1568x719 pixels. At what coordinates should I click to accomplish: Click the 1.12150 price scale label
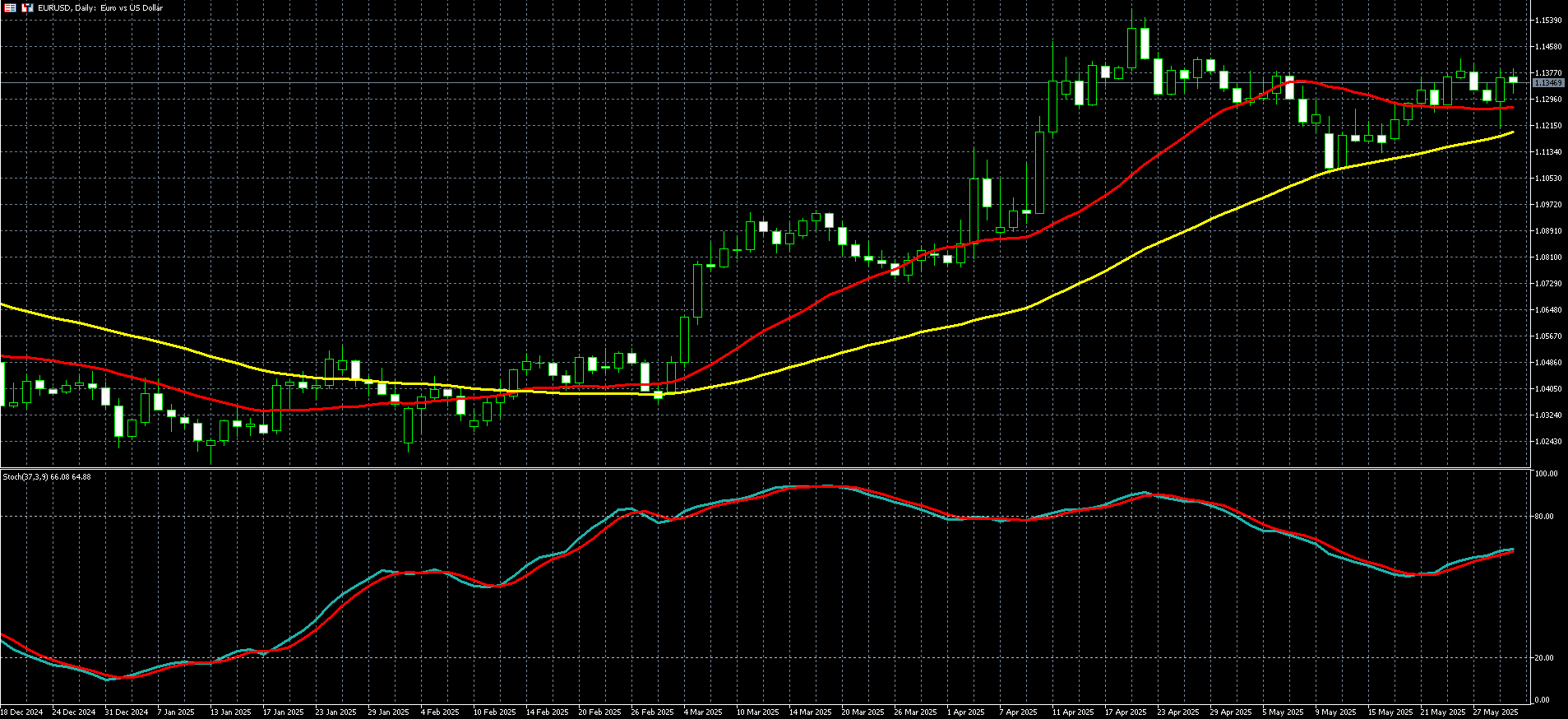click(1548, 126)
